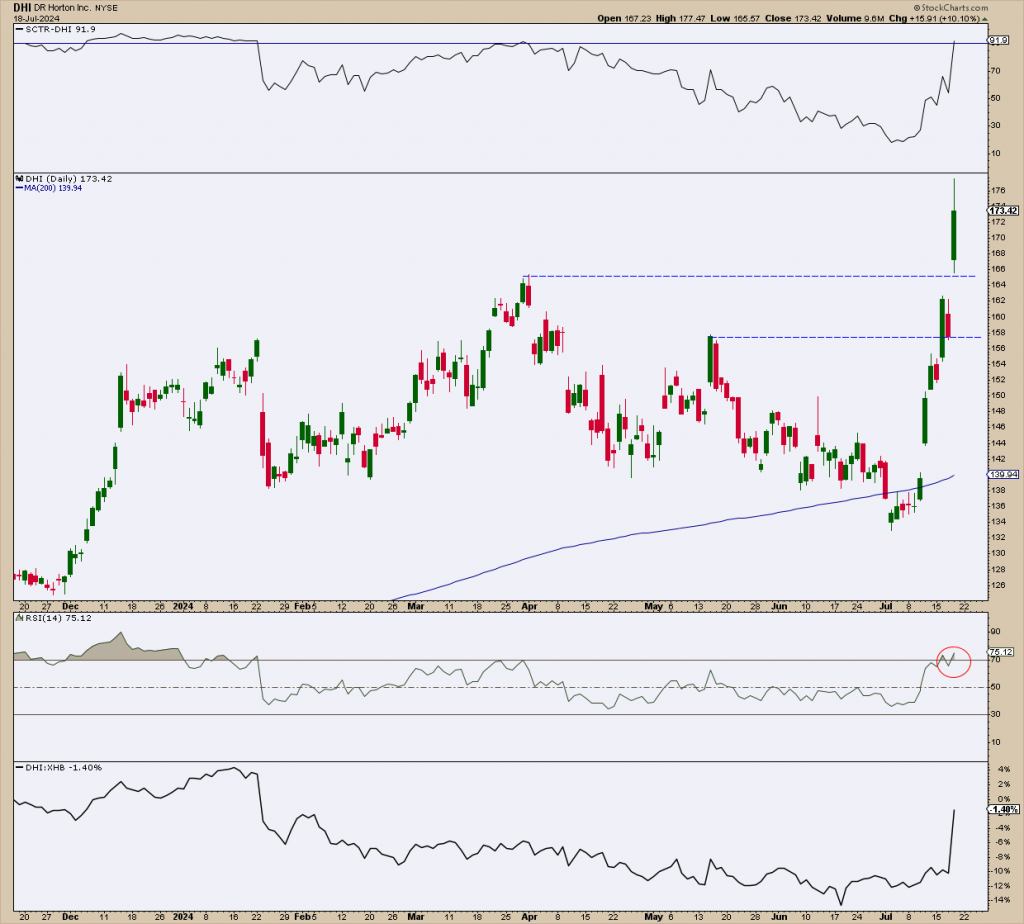Click the Jul label on price chart axis
Viewport: 1024px width, 924px height.
click(x=886, y=606)
